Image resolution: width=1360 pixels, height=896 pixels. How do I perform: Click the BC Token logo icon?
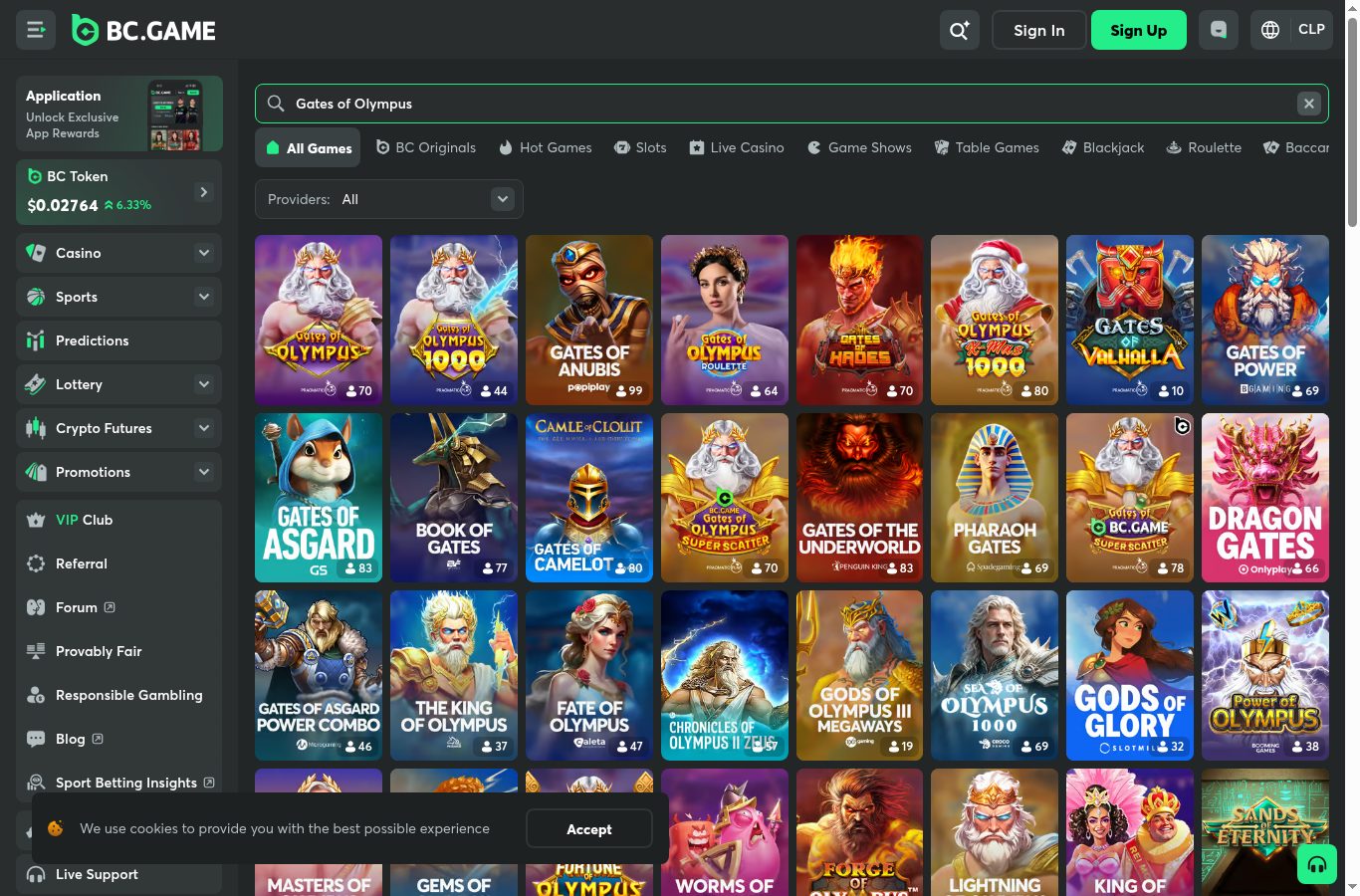pos(35,176)
